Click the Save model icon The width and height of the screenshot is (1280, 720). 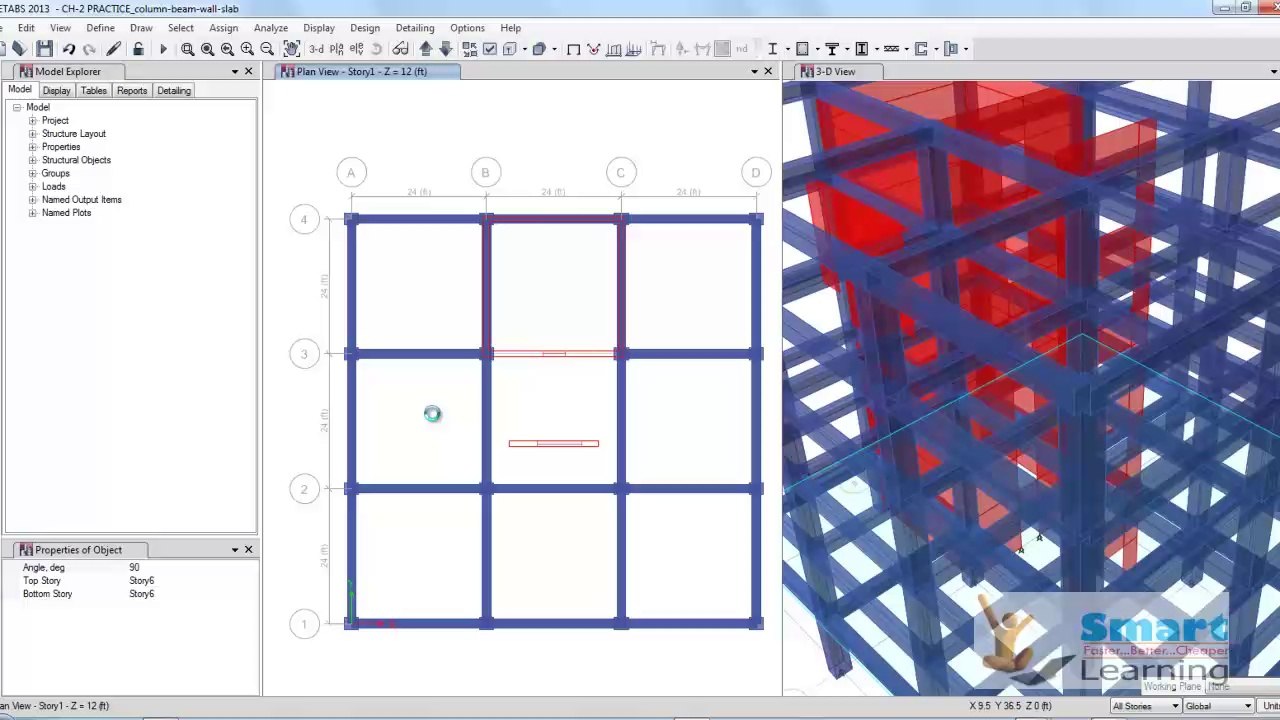coord(44,49)
